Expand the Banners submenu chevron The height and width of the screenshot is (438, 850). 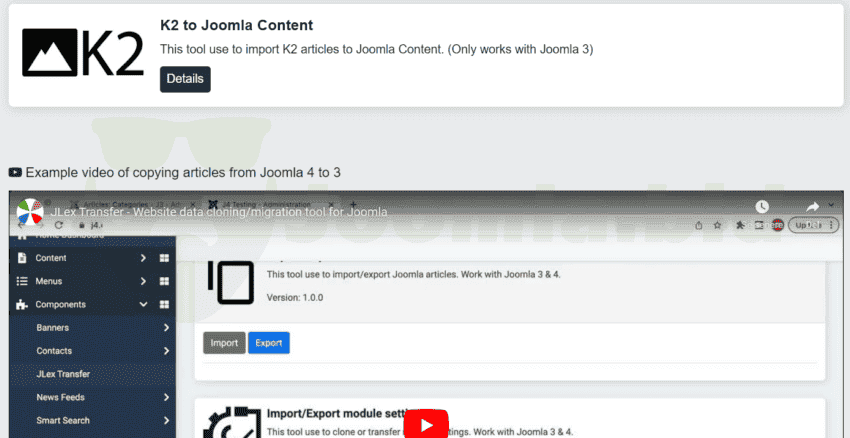(166, 328)
